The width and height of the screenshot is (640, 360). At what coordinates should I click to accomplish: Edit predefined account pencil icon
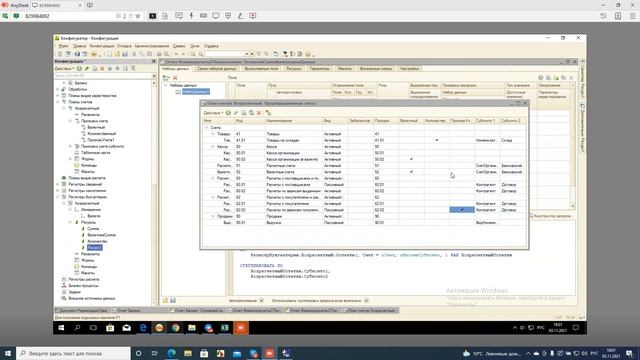point(236,113)
